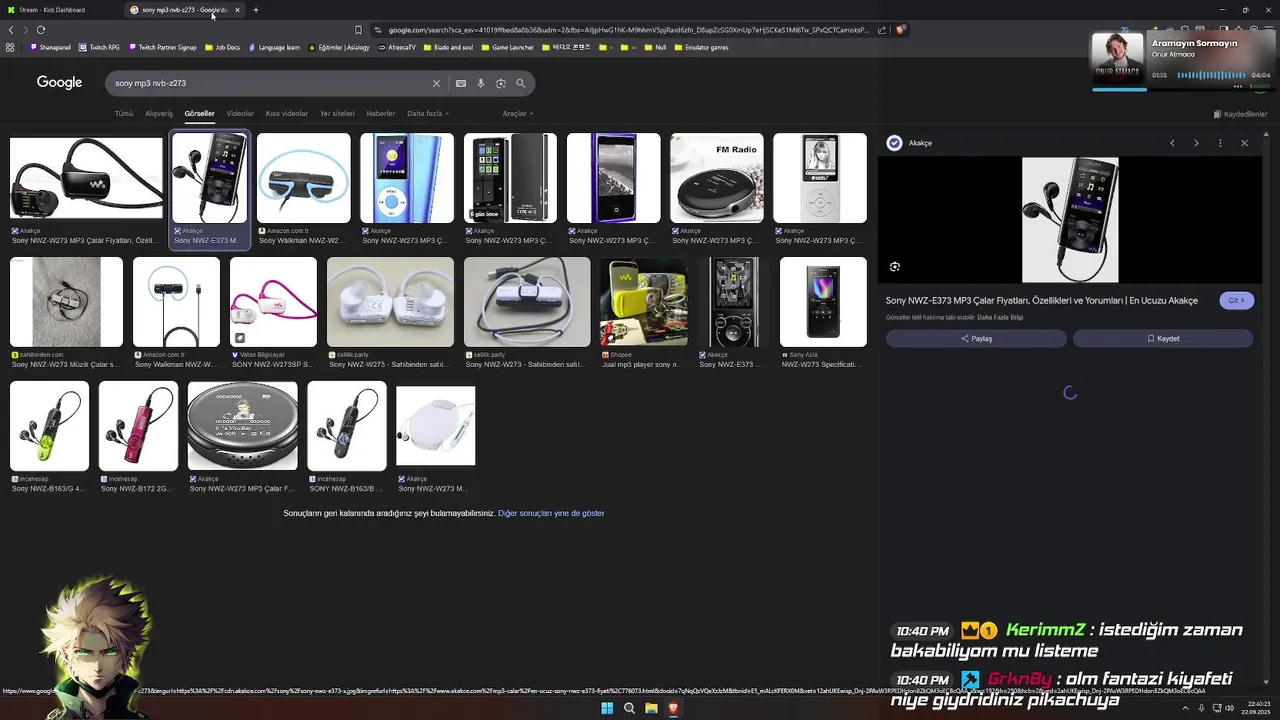Open Vatan Bilgisayar pink headset thumbnail
Image resolution: width=1280 pixels, height=720 pixels.
tap(273, 302)
